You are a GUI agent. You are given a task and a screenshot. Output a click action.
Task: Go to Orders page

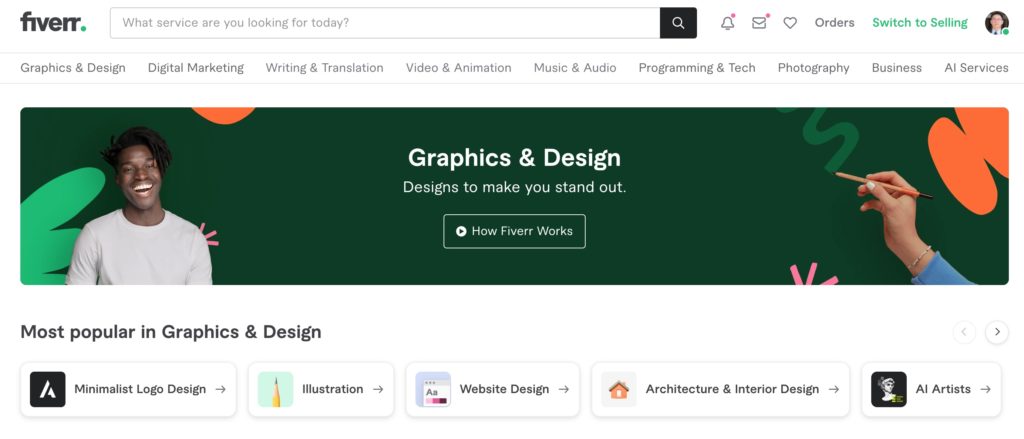835,23
